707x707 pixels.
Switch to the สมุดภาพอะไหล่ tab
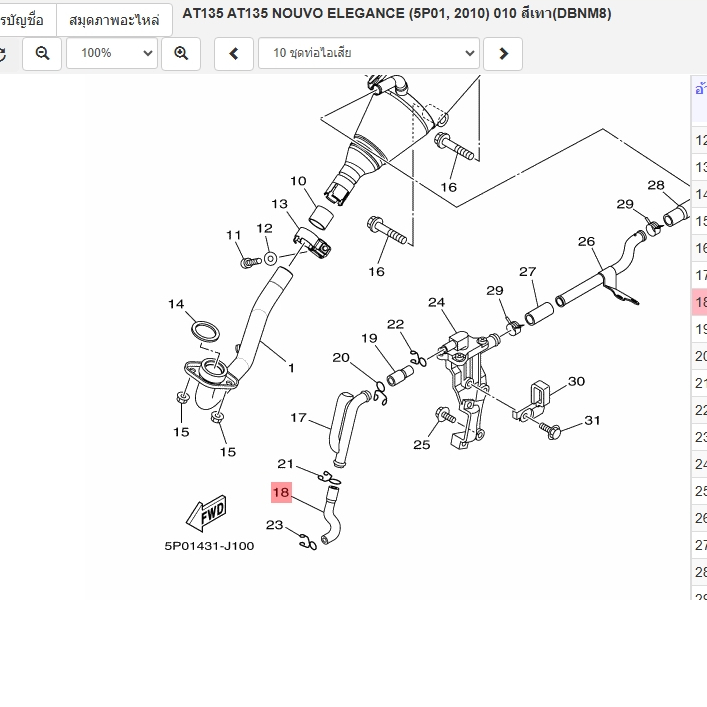pyautogui.click(x=114, y=19)
